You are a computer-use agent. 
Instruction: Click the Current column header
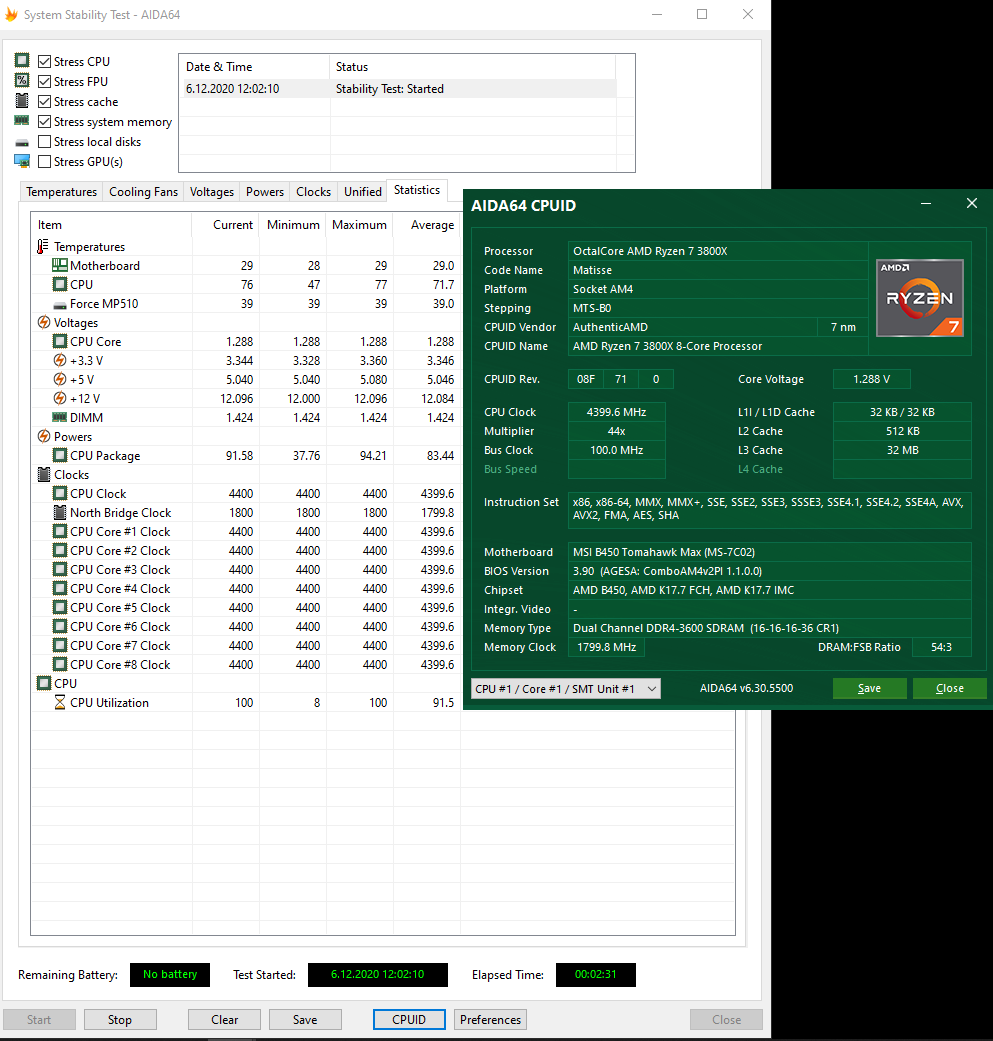tap(226, 225)
